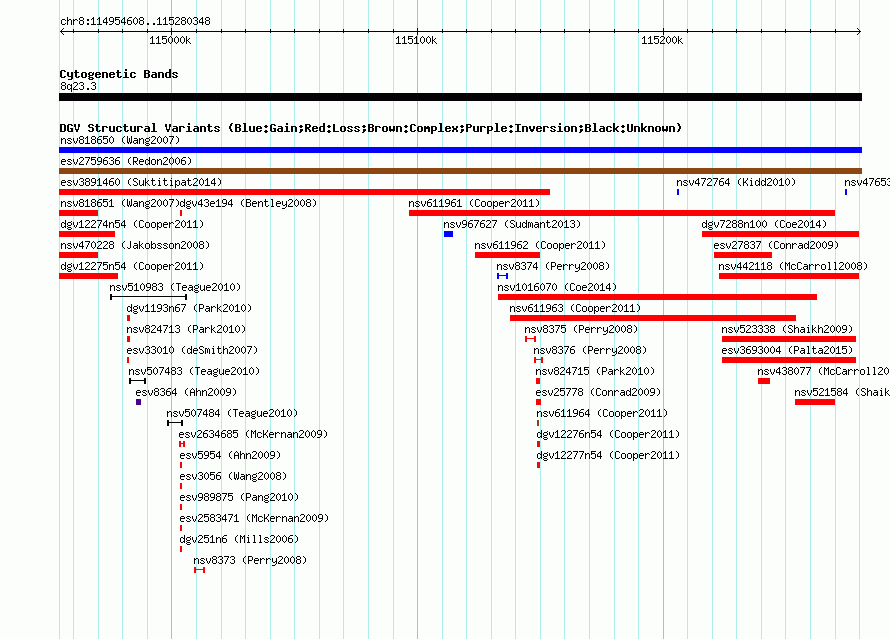Click the black 8q23.3 cytogenetic band bar
The height and width of the screenshot is (639, 890).
460,97
